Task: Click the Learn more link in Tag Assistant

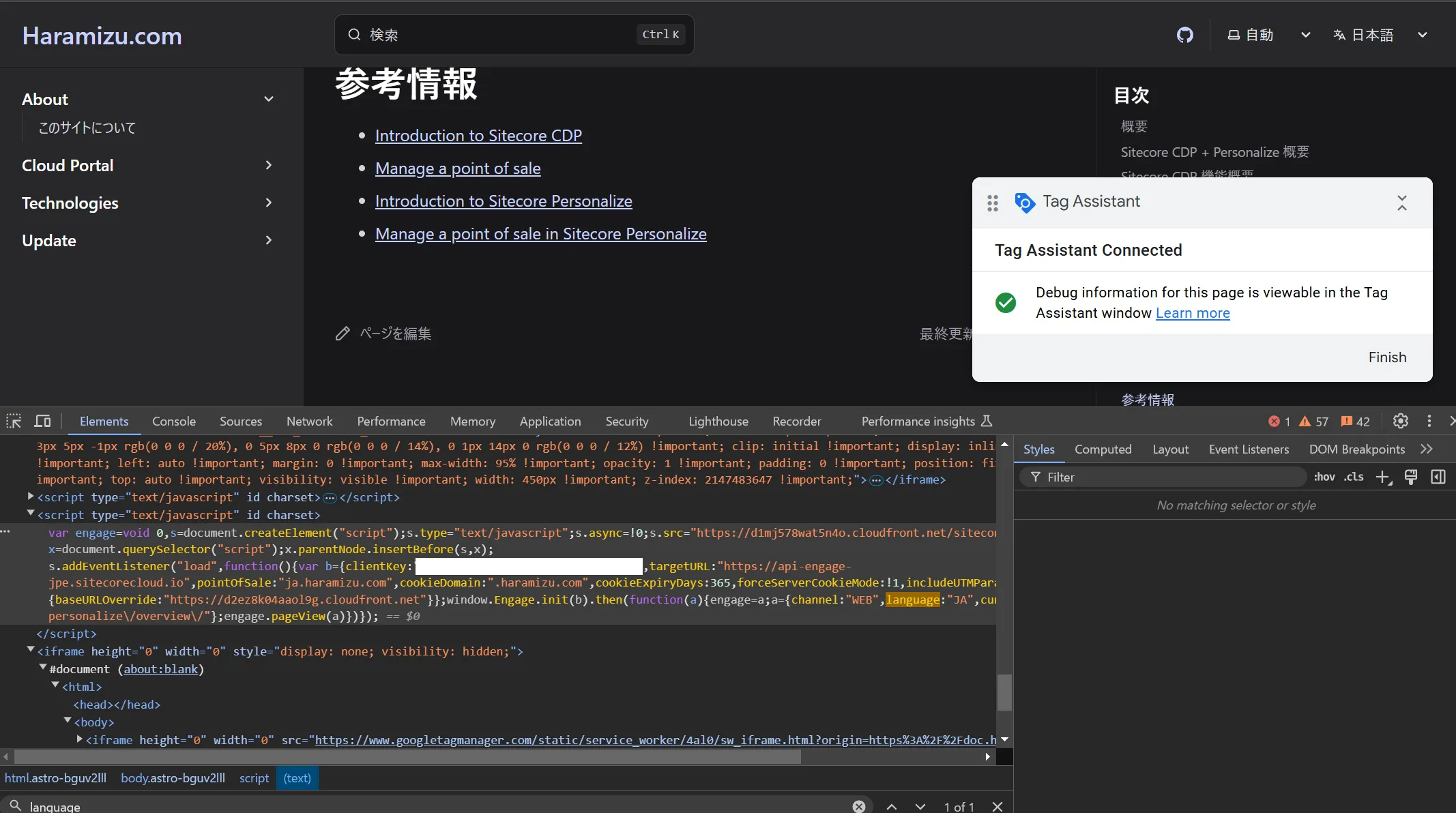Action: (x=1192, y=313)
